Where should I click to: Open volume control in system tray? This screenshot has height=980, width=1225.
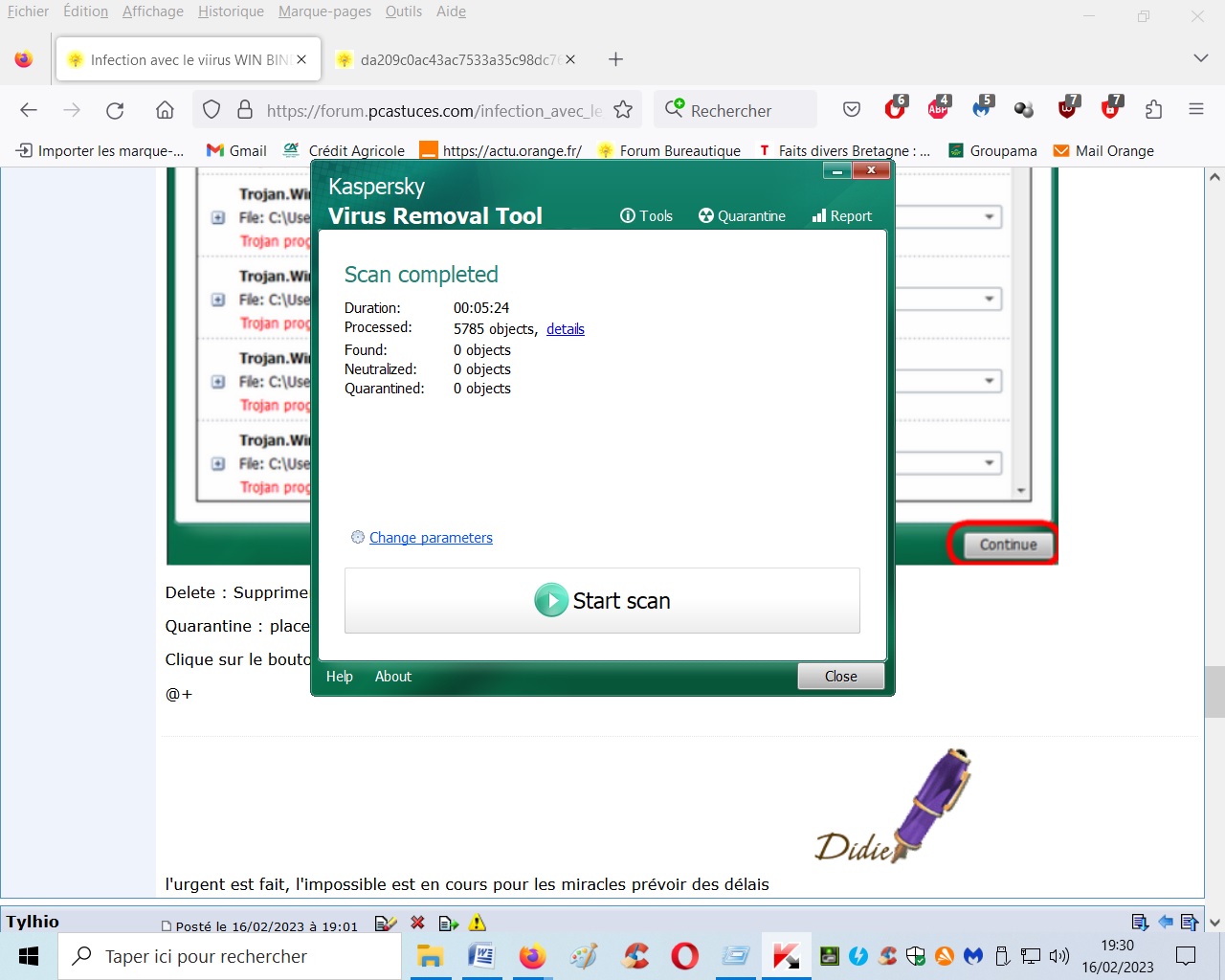(1059, 956)
